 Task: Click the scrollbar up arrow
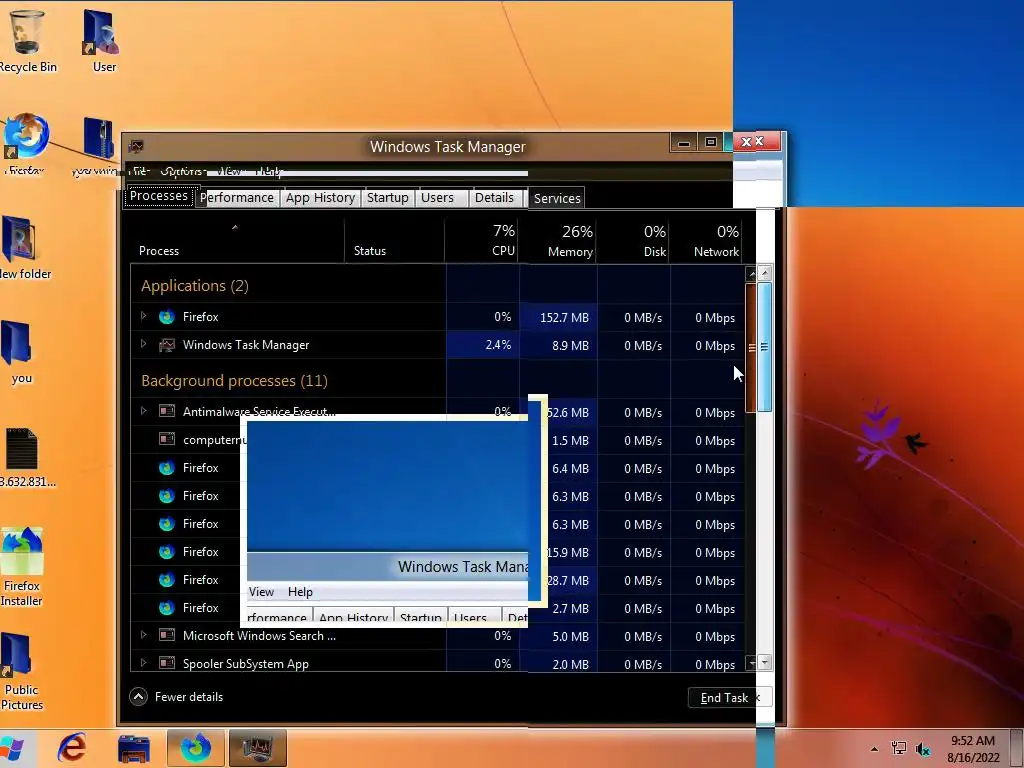coord(758,273)
